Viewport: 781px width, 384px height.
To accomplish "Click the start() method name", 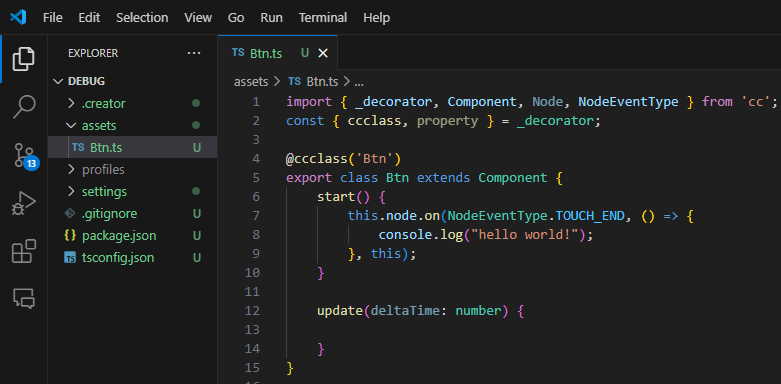I will (337, 197).
